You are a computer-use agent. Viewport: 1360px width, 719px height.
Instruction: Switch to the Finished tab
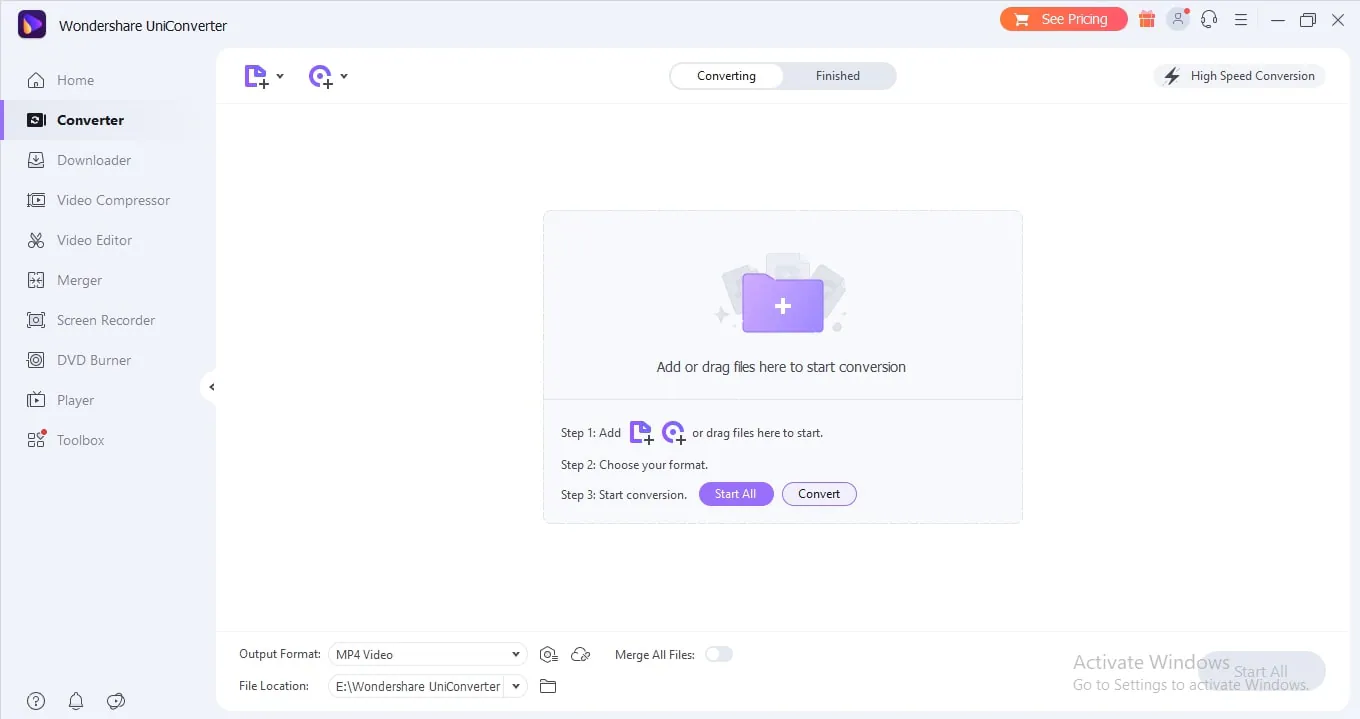coord(838,76)
